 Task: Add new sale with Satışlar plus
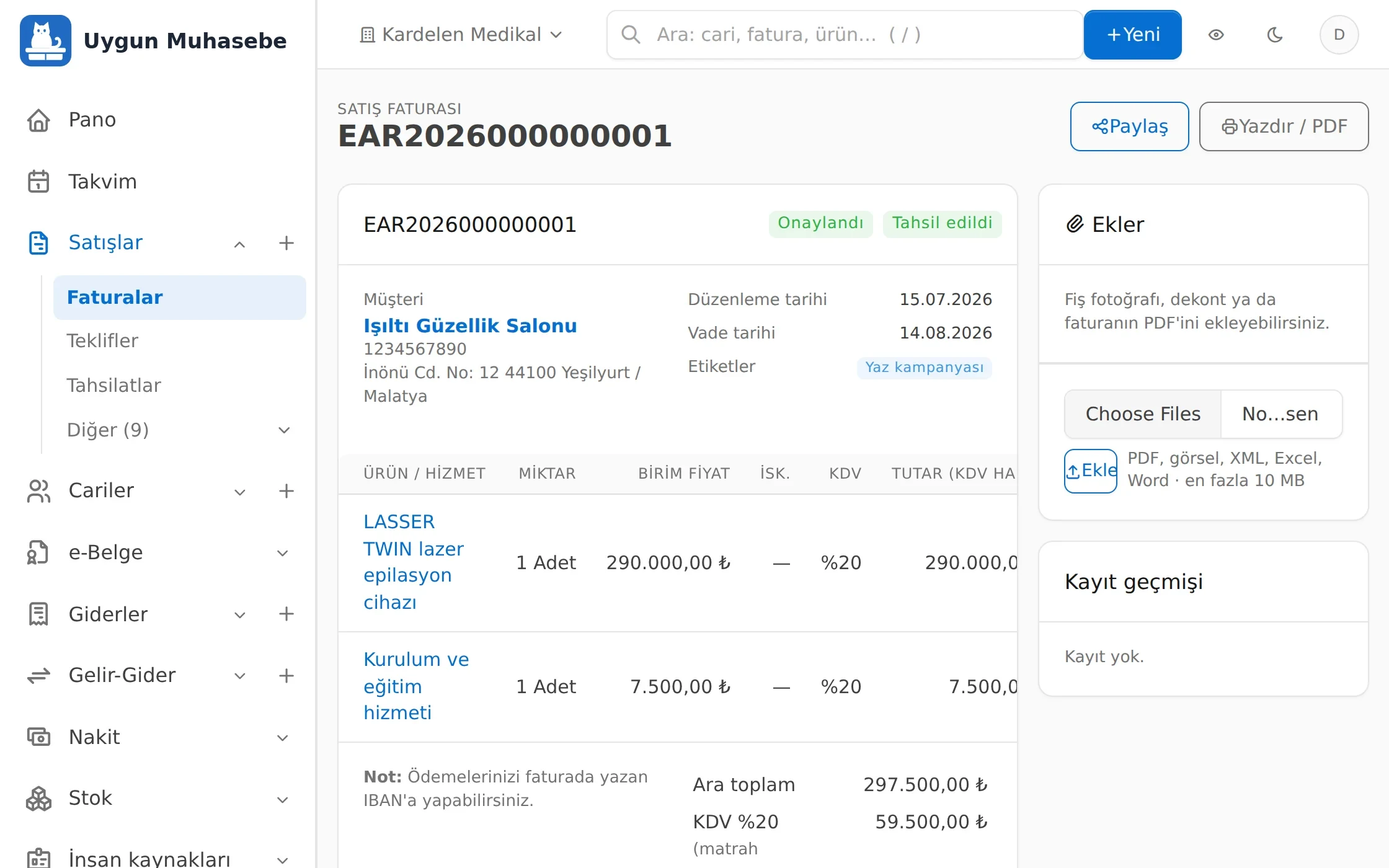[x=286, y=242]
